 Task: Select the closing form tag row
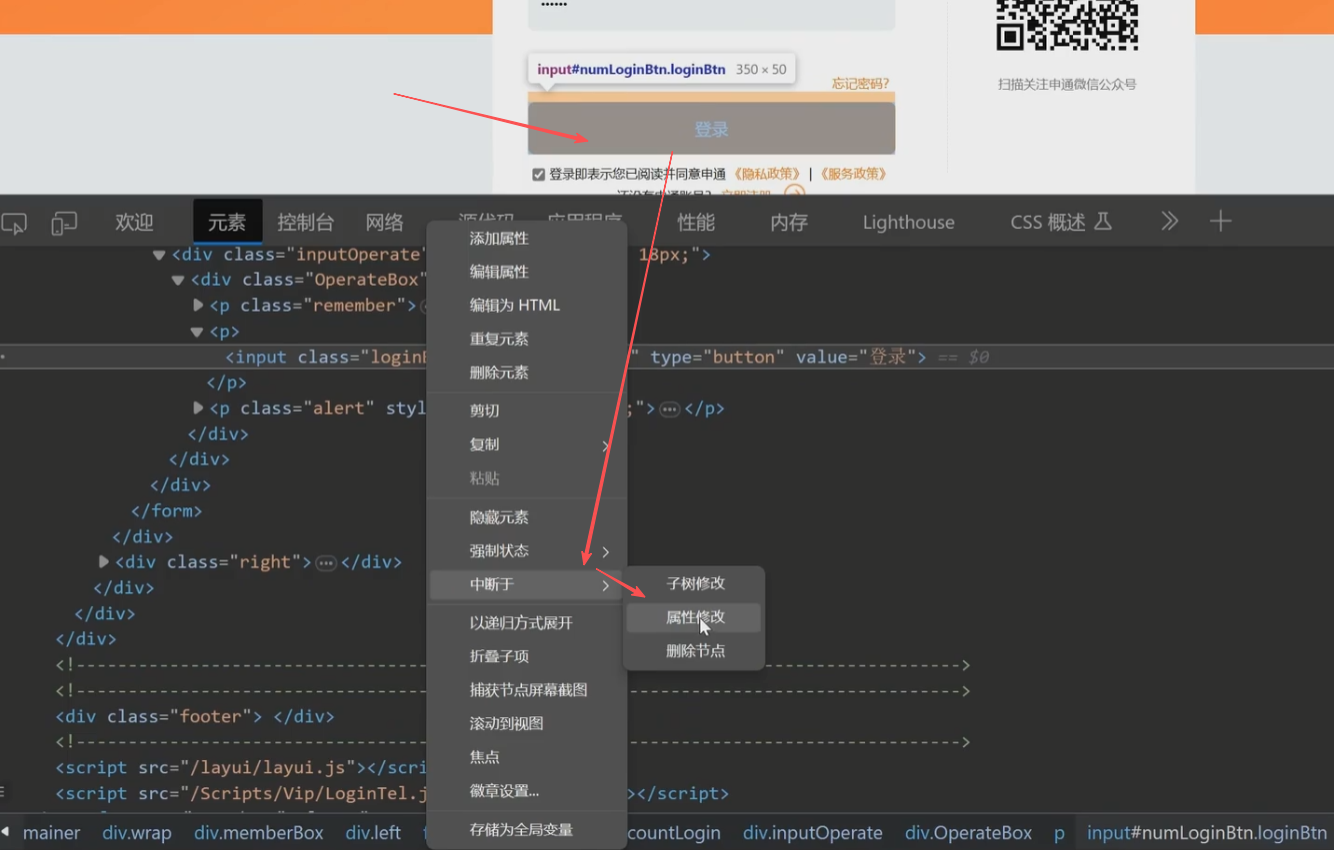tap(167, 511)
